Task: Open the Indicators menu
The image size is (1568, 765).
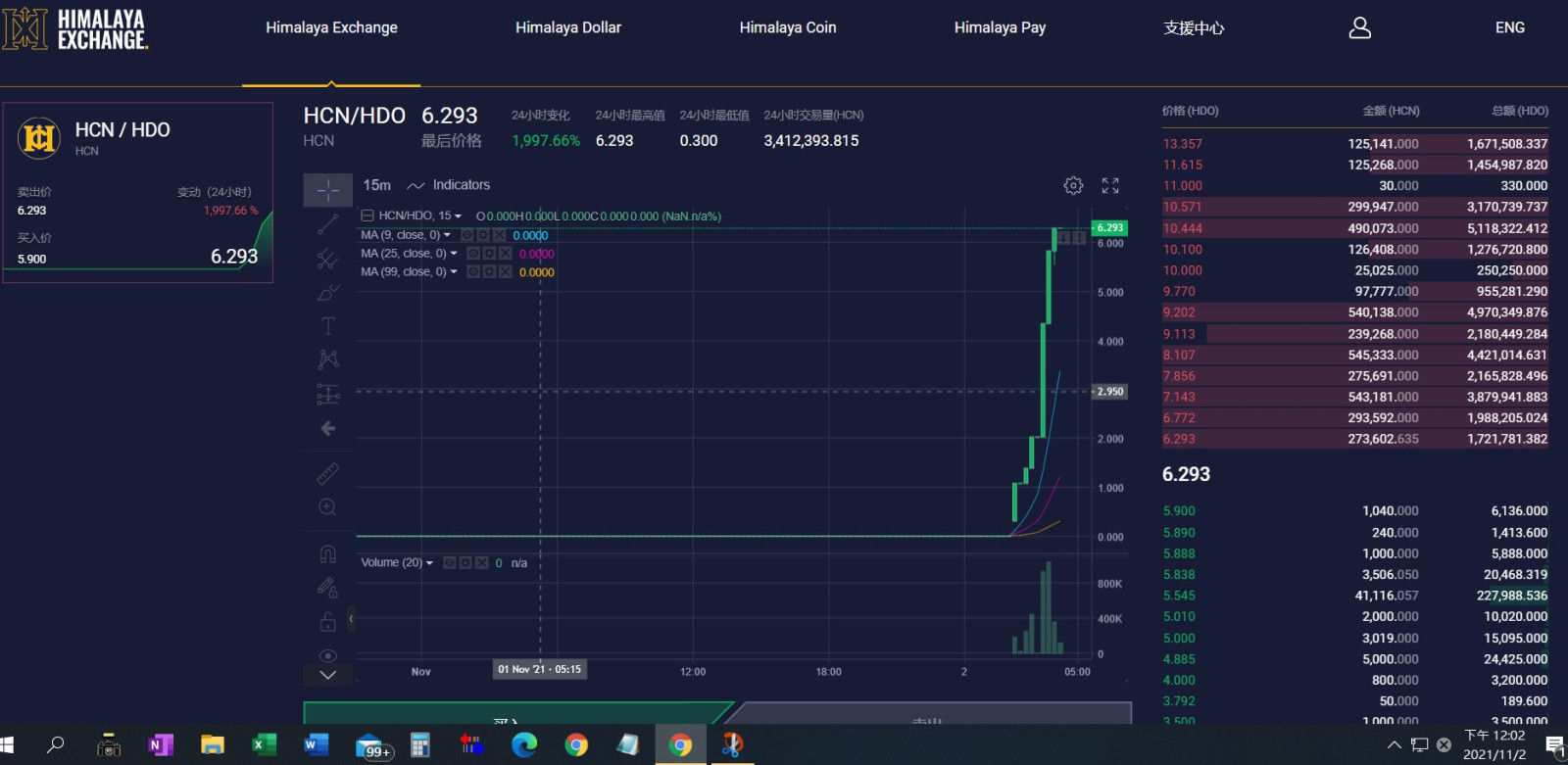Action: 449,185
